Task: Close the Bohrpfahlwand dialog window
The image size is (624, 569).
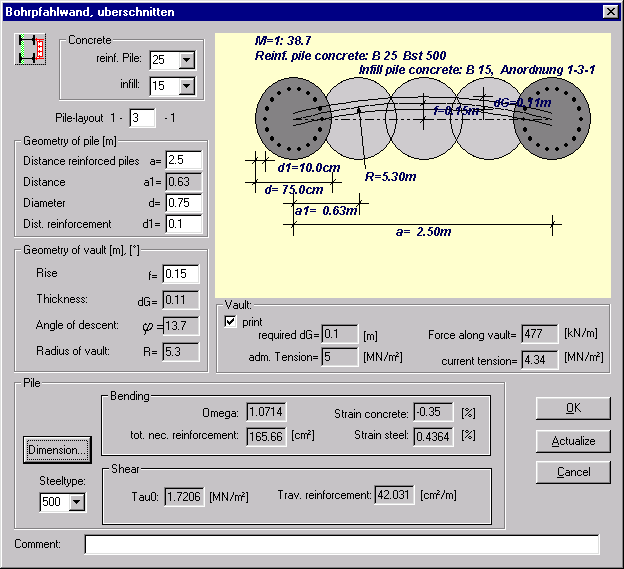Action: click(x=610, y=12)
